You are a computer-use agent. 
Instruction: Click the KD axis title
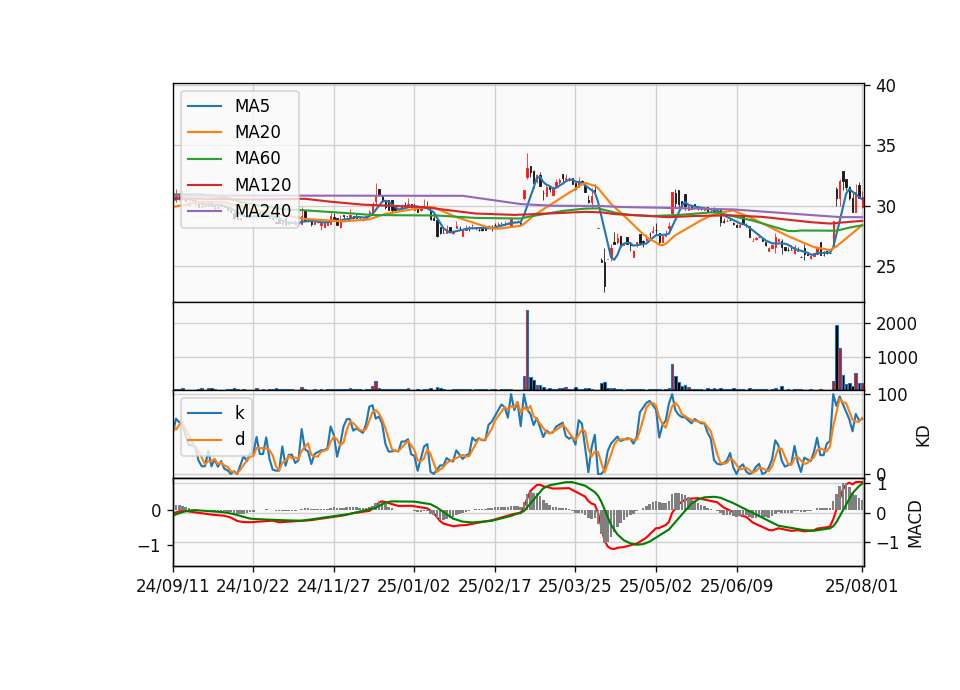923,437
